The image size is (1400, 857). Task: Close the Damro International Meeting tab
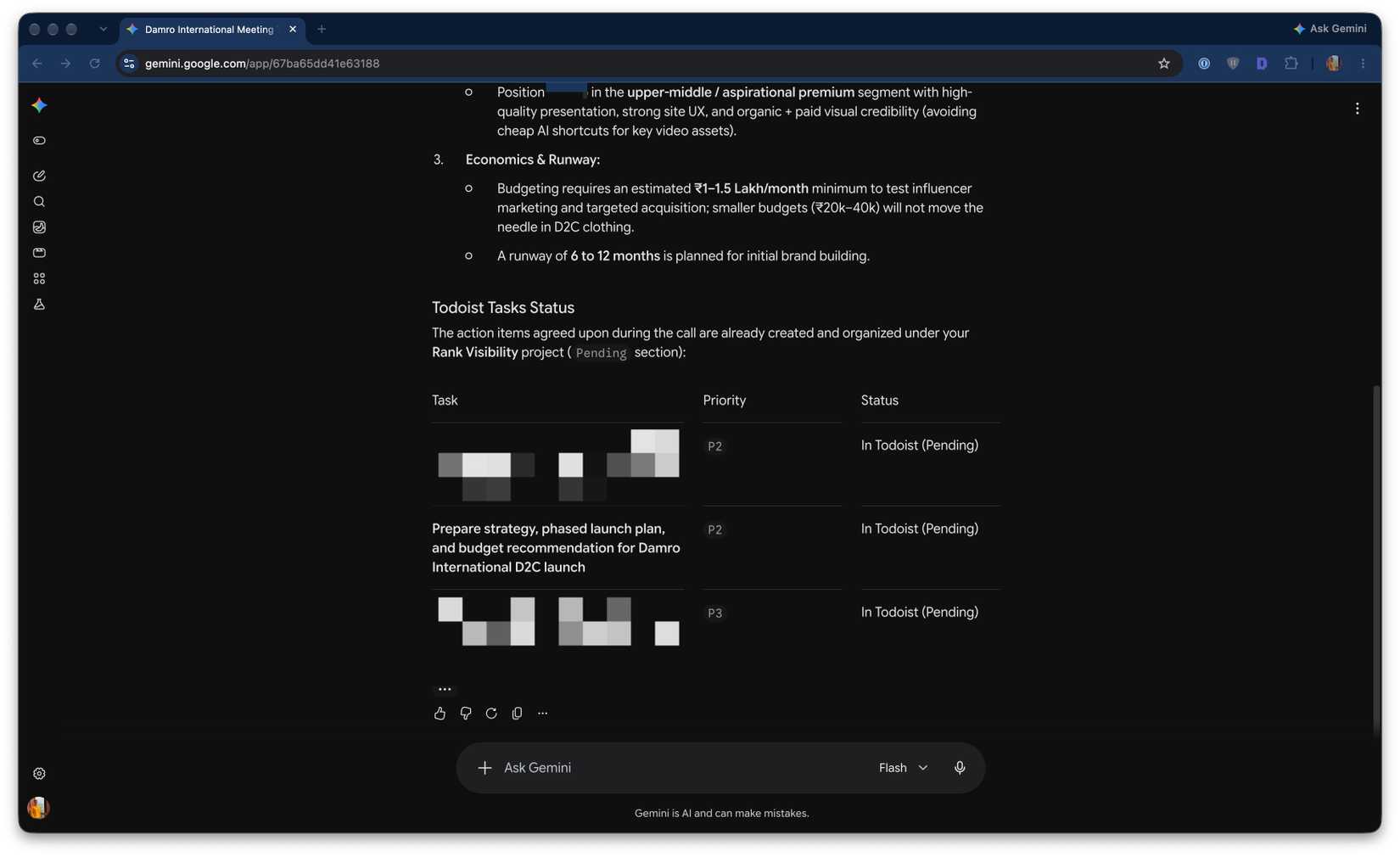tap(293, 29)
